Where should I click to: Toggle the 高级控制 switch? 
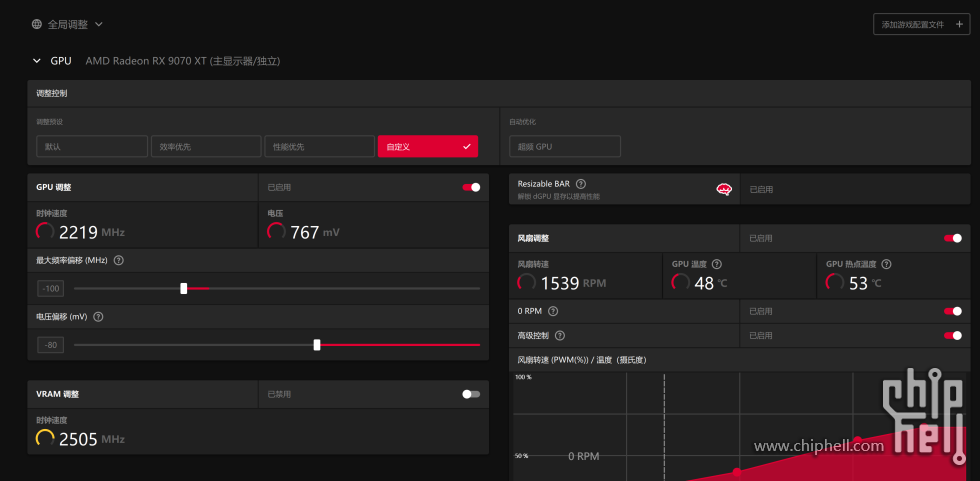click(x=953, y=335)
